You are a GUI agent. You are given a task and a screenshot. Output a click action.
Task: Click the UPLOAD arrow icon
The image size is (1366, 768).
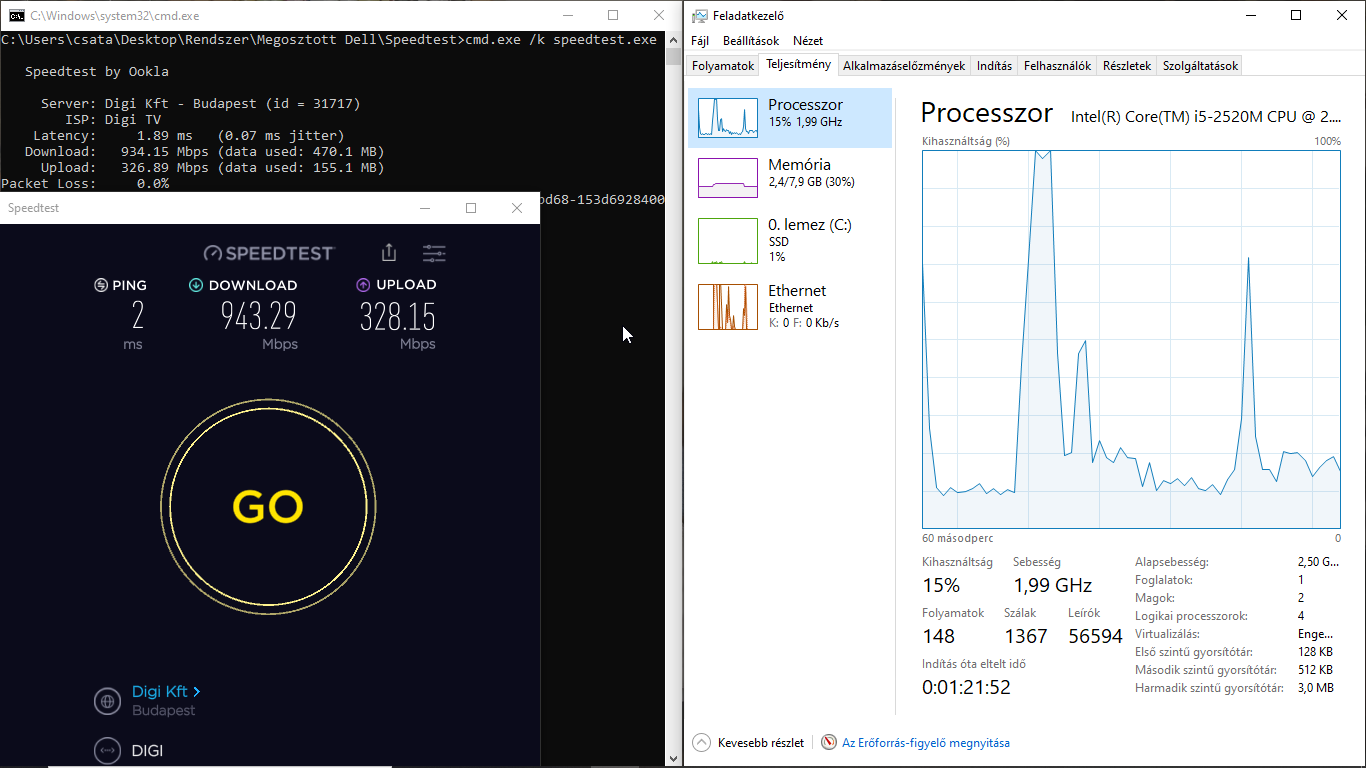pyautogui.click(x=363, y=285)
